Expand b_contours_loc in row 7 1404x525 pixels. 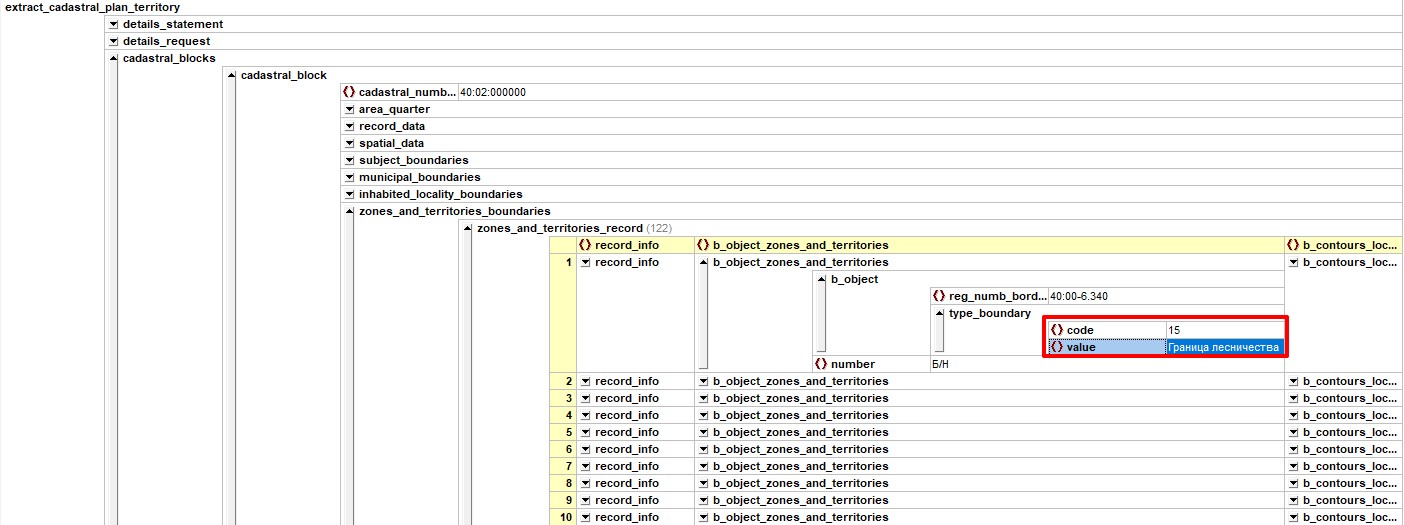(x=1293, y=466)
